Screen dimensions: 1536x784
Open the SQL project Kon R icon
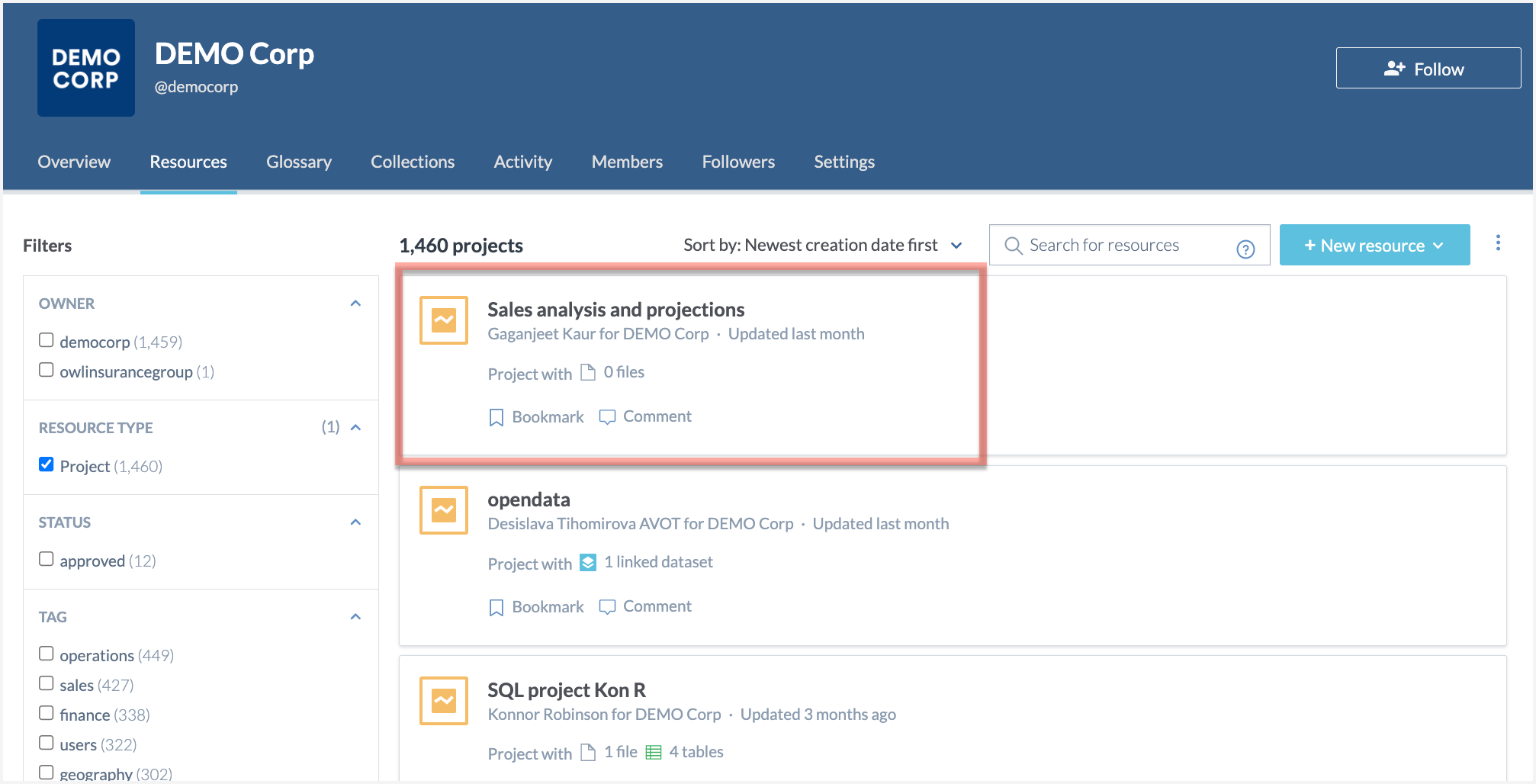(x=444, y=701)
